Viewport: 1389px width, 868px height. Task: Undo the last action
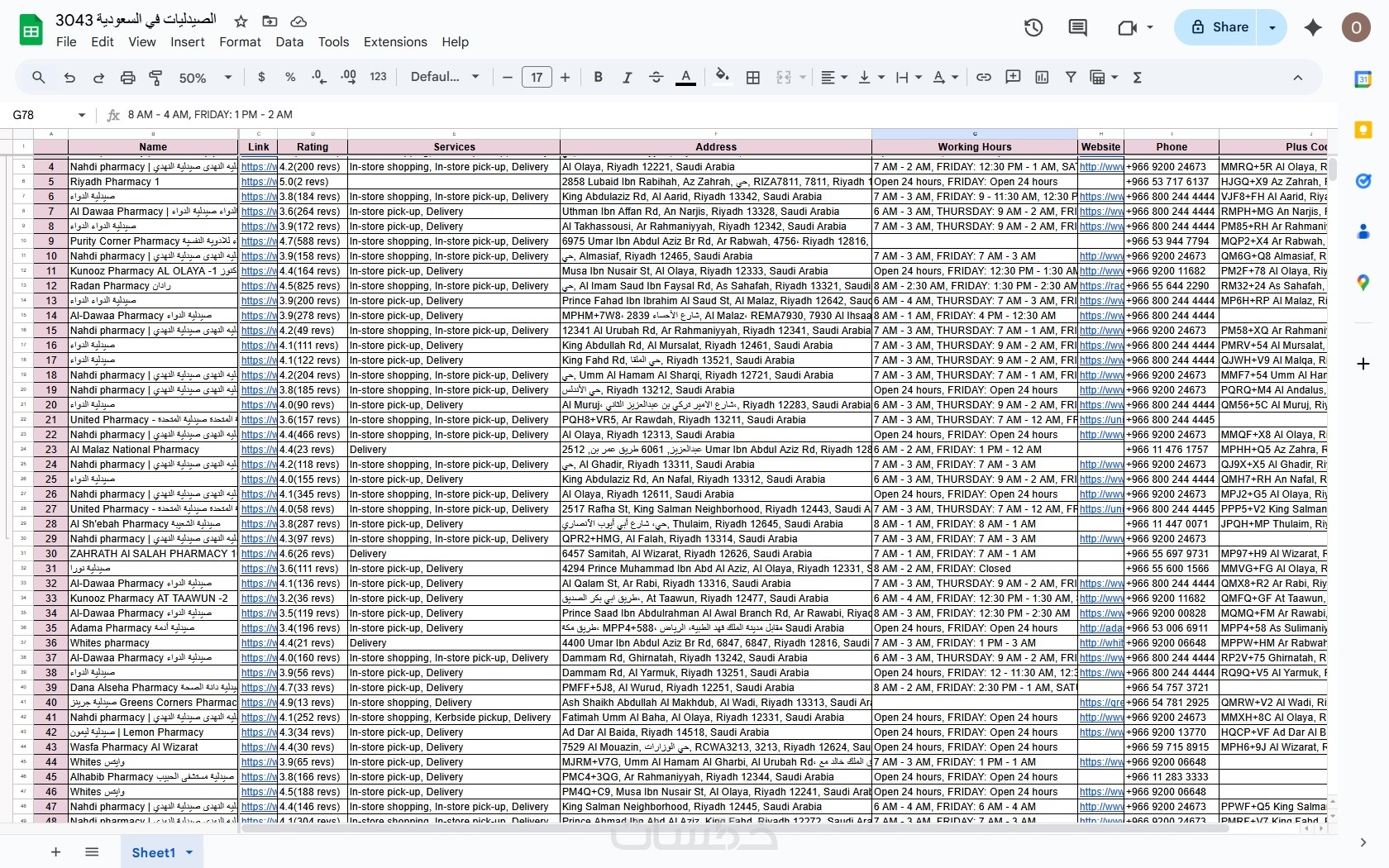pos(69,77)
